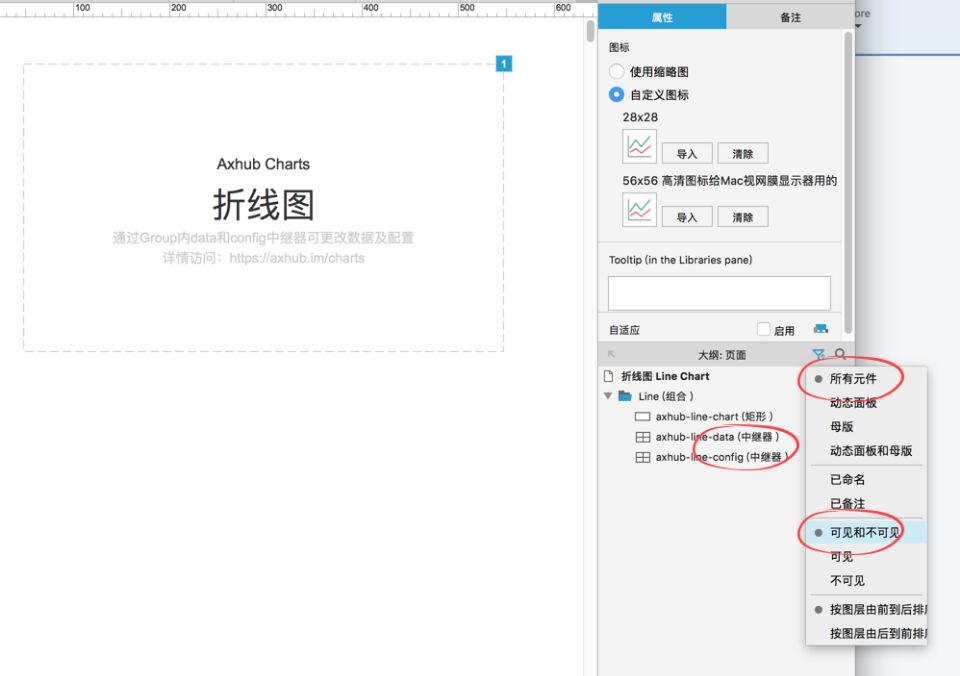Choose 可见和不可见 in filter menu

pos(866,533)
